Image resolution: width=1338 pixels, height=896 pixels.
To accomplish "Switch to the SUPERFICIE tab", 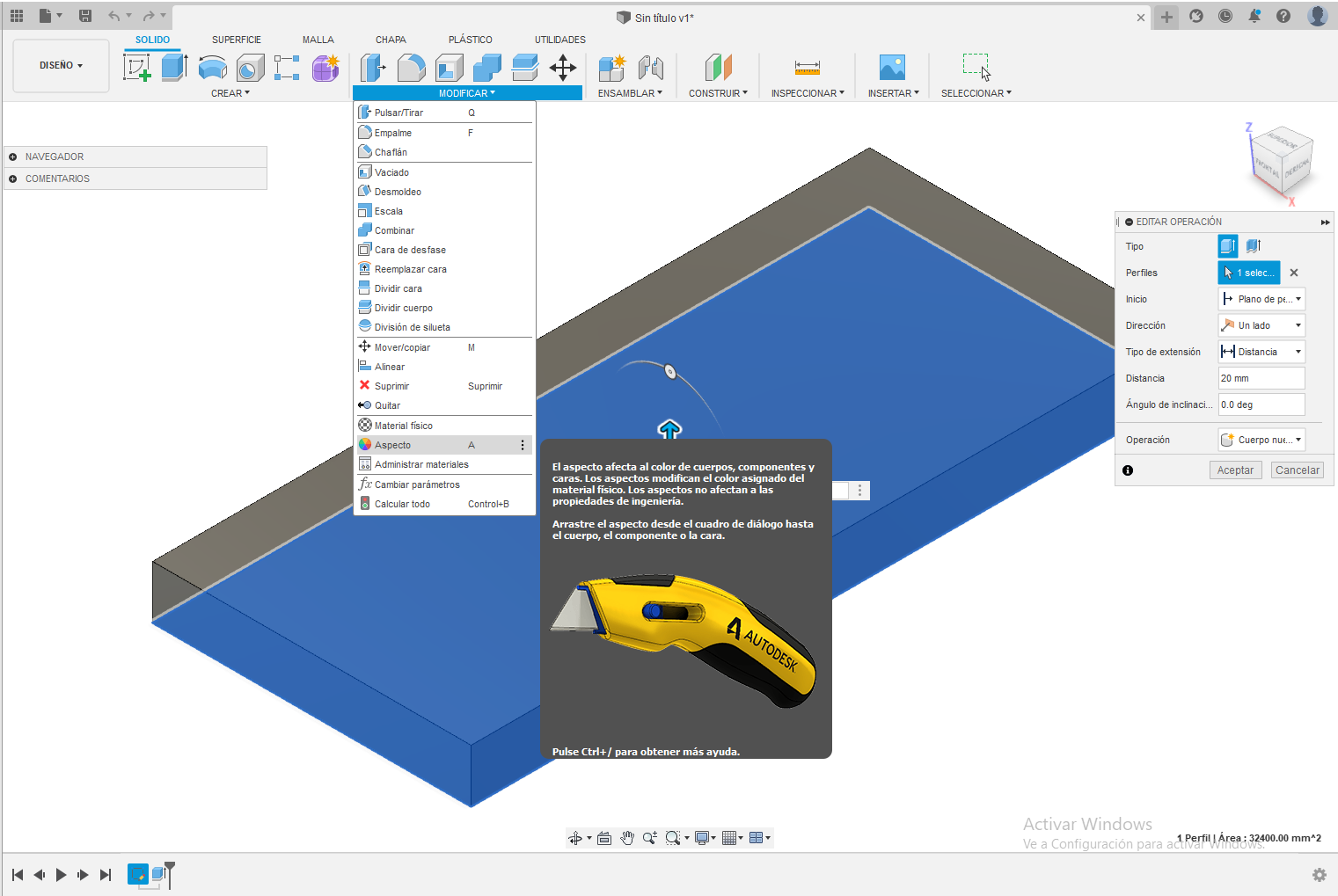I will 237,40.
